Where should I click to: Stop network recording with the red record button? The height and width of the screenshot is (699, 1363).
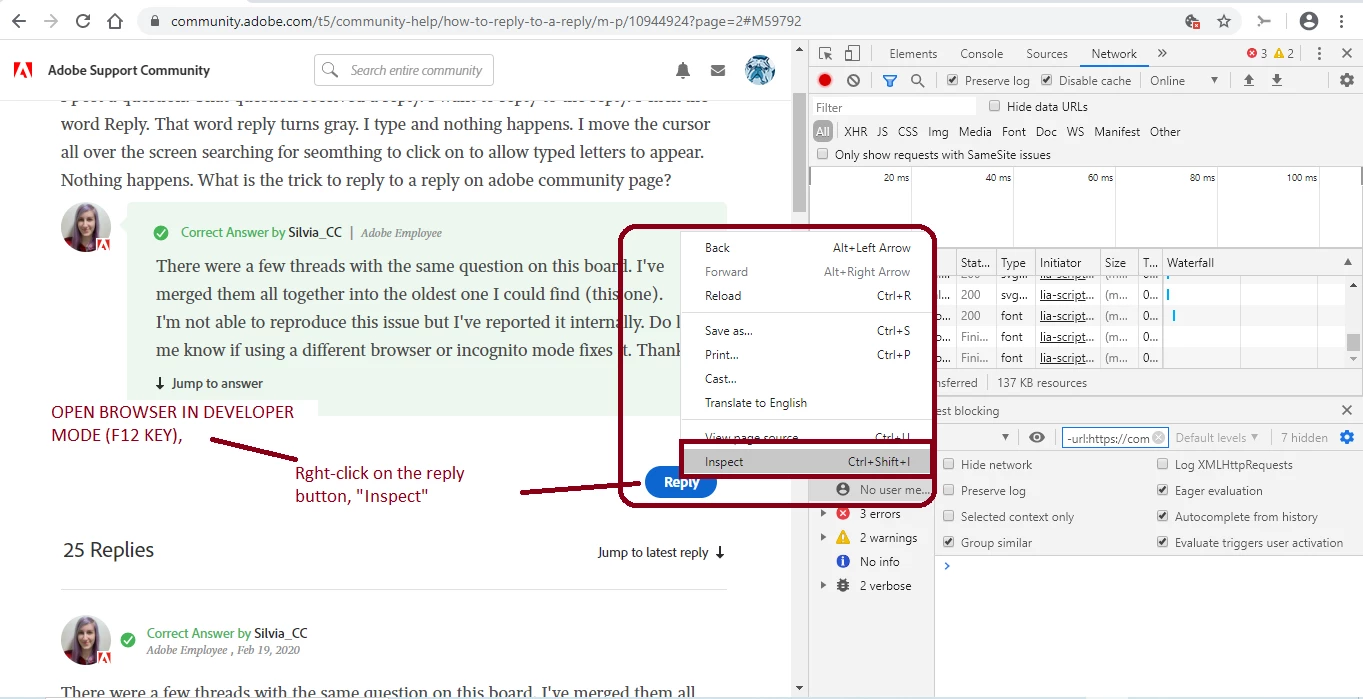pos(825,81)
